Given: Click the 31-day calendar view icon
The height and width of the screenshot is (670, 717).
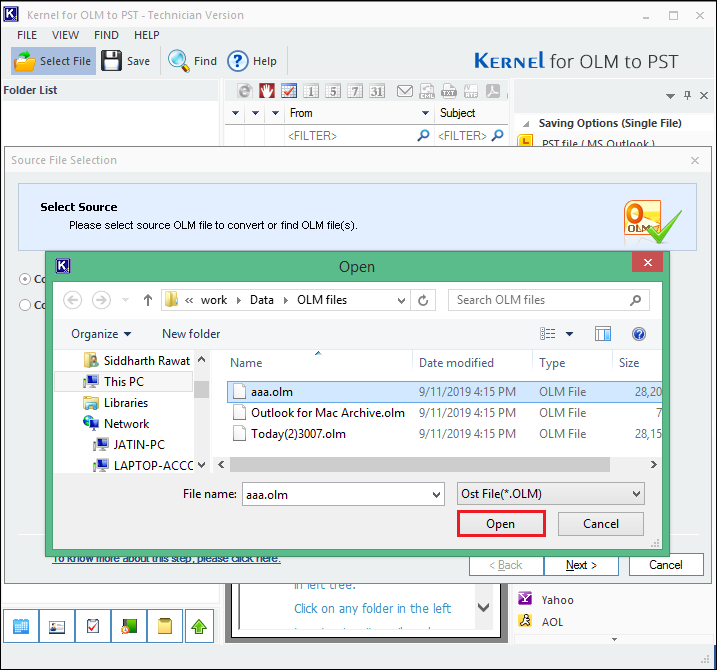Looking at the screenshot, I should coord(377,91).
